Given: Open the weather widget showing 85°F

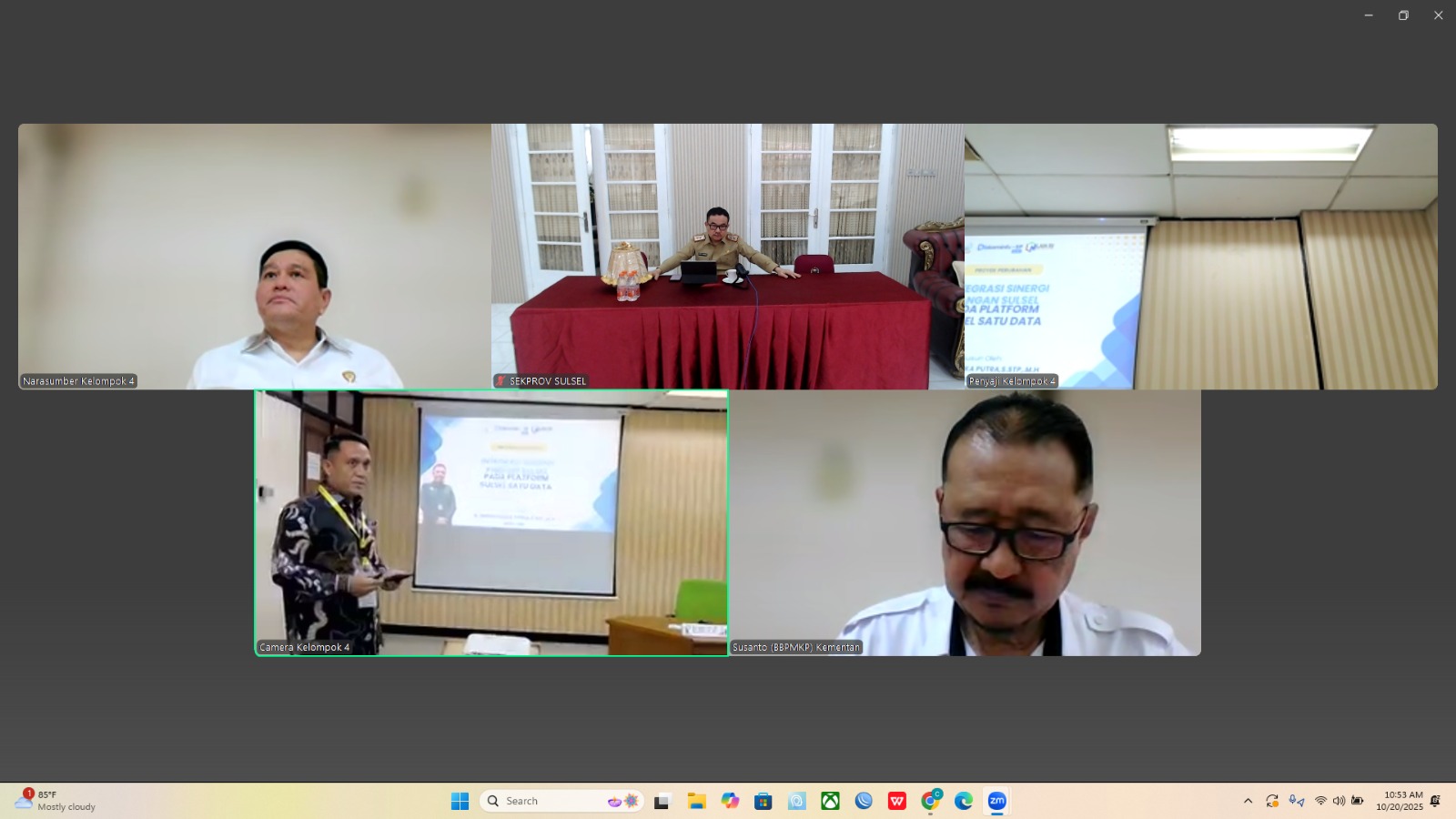Looking at the screenshot, I should coord(56,801).
